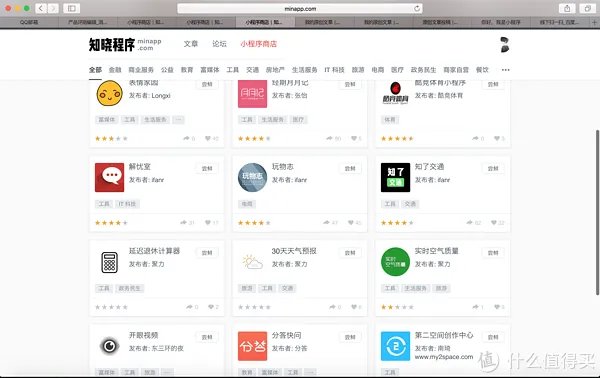The width and height of the screenshot is (600, 378).
Task: Select 交通 category filter
Action: point(252,70)
